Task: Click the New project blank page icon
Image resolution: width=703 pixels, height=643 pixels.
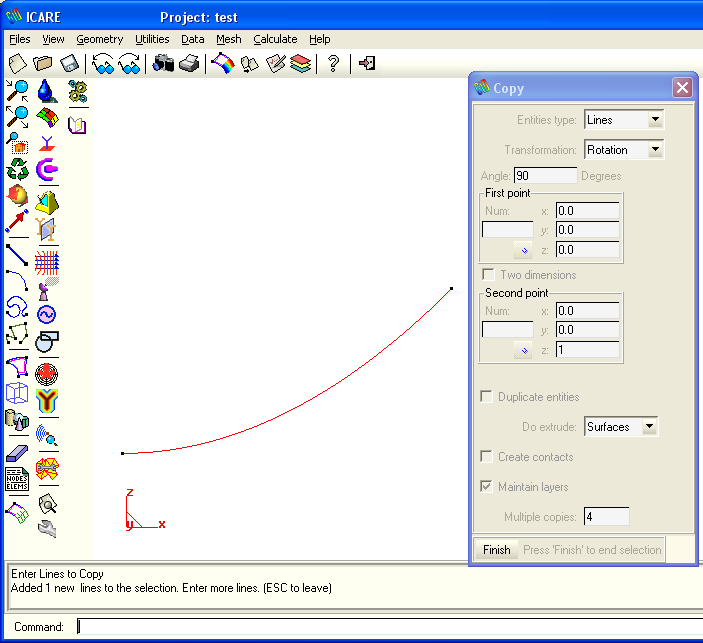Action: 17,63
